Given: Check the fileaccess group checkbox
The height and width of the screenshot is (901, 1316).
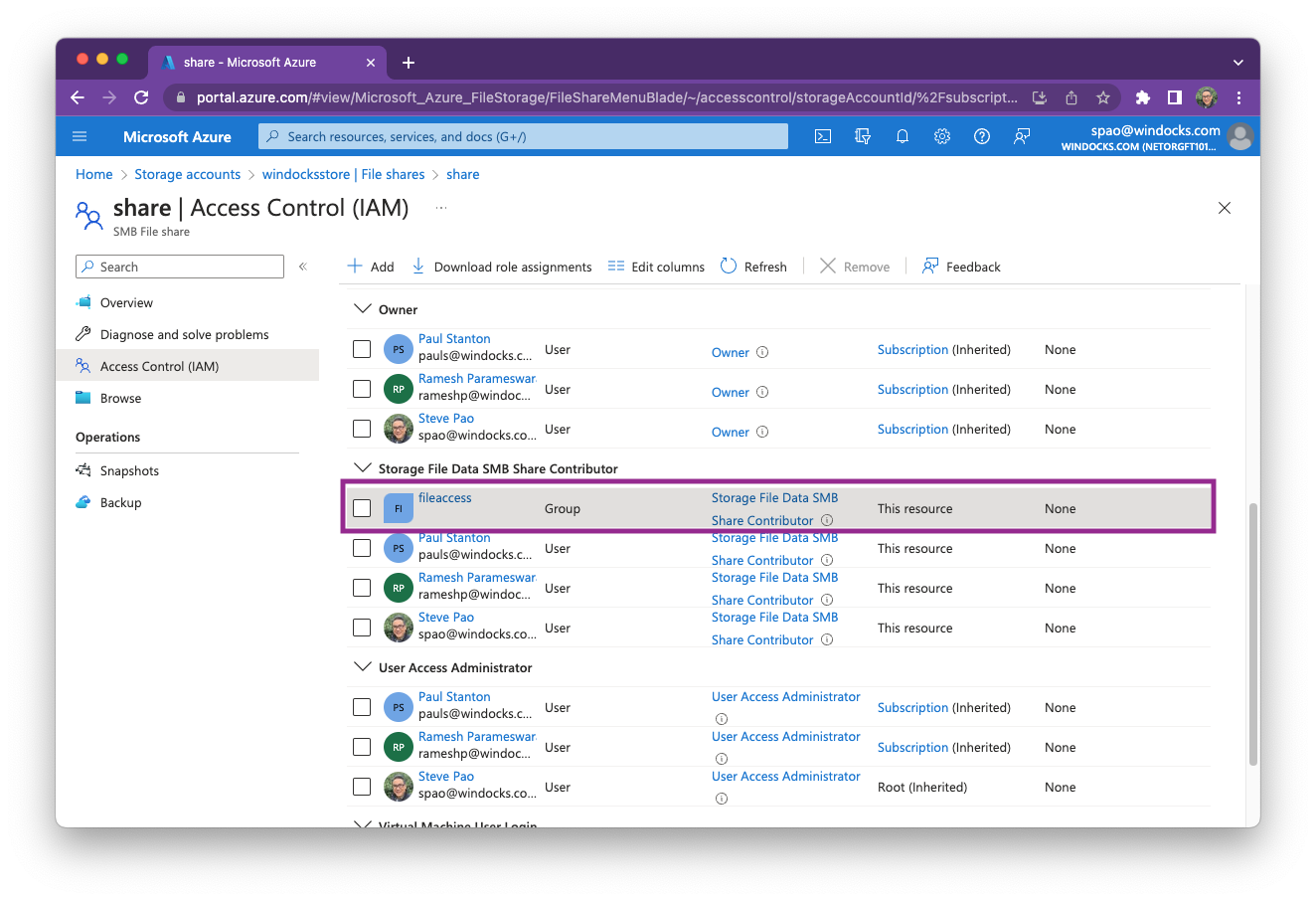Looking at the screenshot, I should 362,508.
